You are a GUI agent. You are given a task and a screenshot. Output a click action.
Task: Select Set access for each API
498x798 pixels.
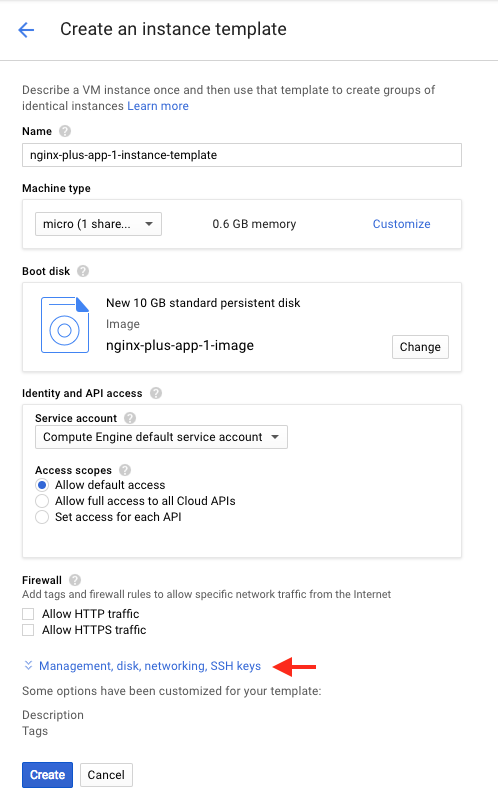(42, 518)
